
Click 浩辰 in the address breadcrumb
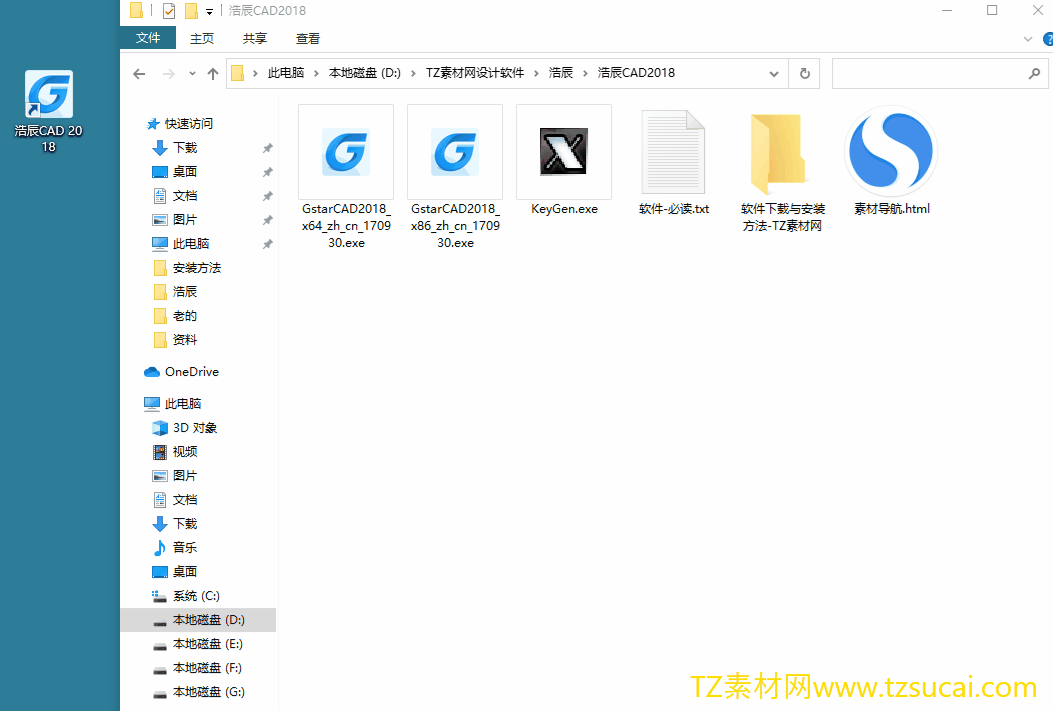pos(561,73)
